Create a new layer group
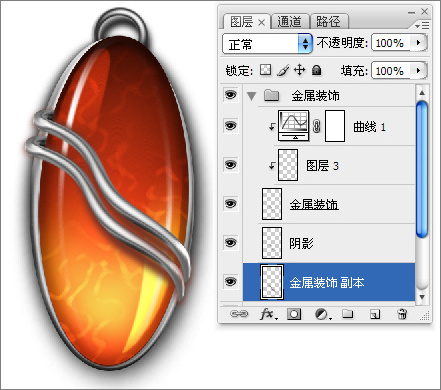Screen dimensions: 441x390 point(348,314)
